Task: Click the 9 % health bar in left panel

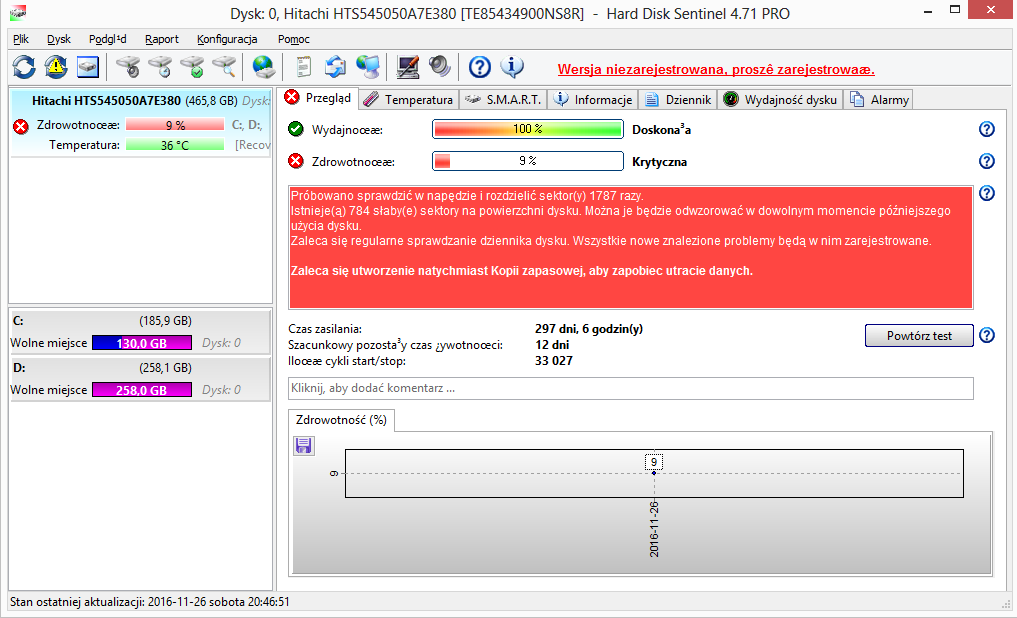Action: click(175, 125)
